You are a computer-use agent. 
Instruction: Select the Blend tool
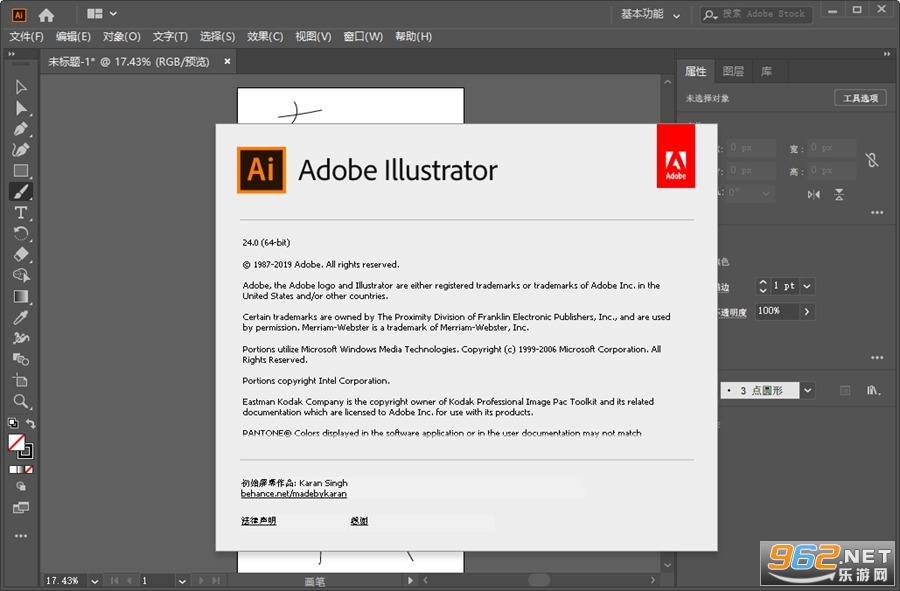(x=21, y=359)
